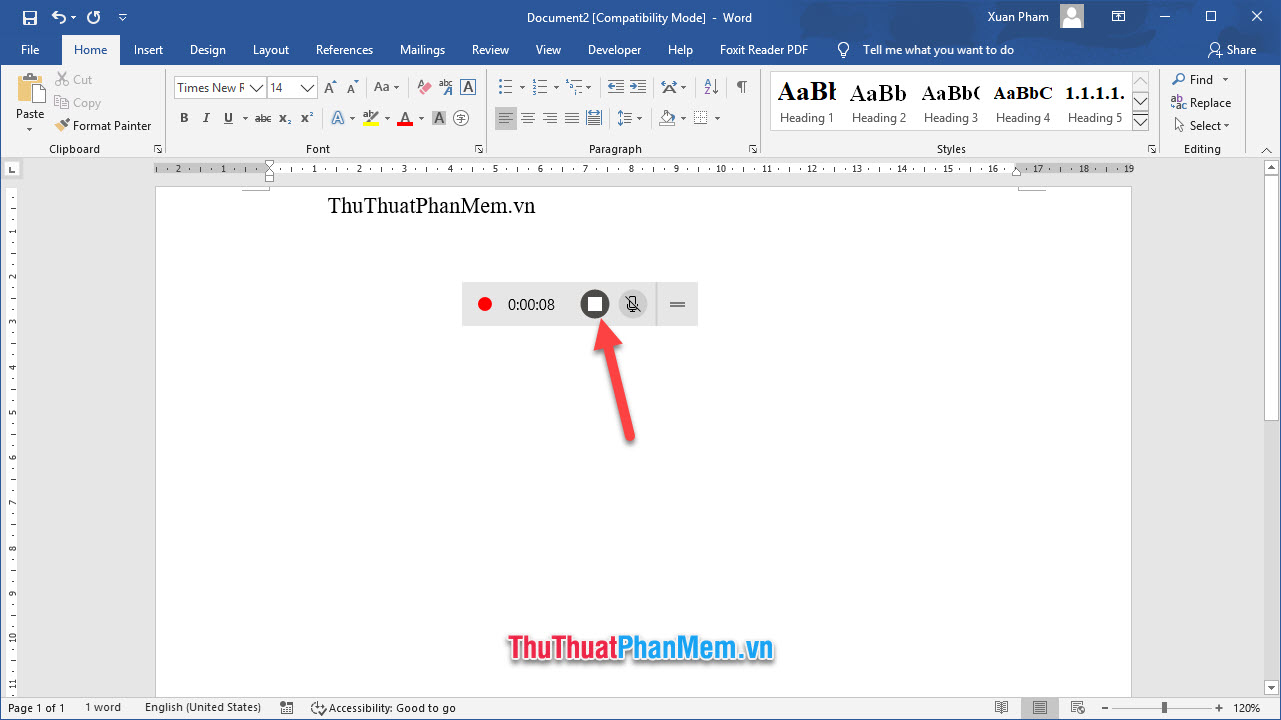Screen dimensions: 1281x720
Task: Open the Replace dialog from Editing group
Action: pyautogui.click(x=1202, y=102)
